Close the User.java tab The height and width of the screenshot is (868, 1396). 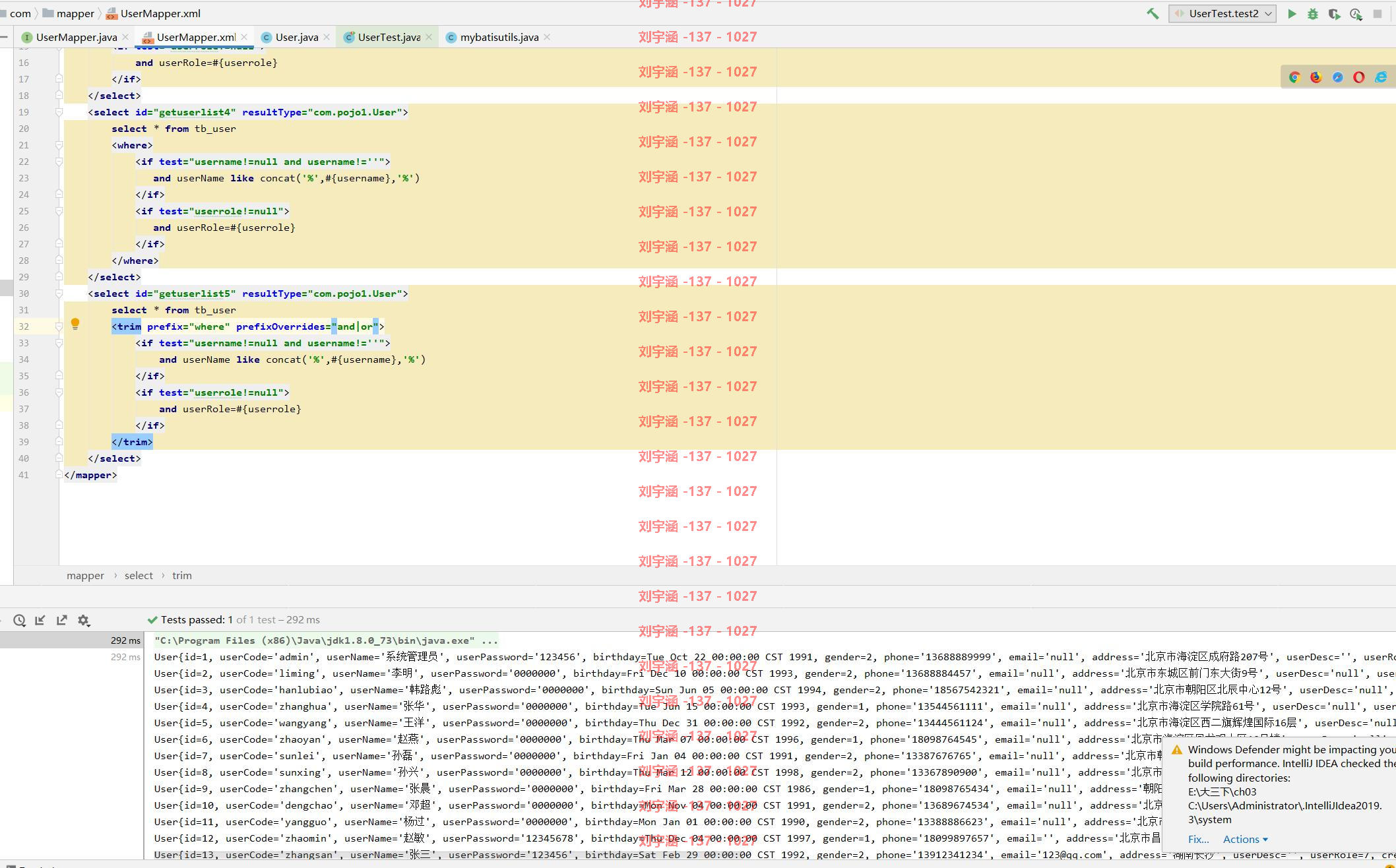click(326, 37)
